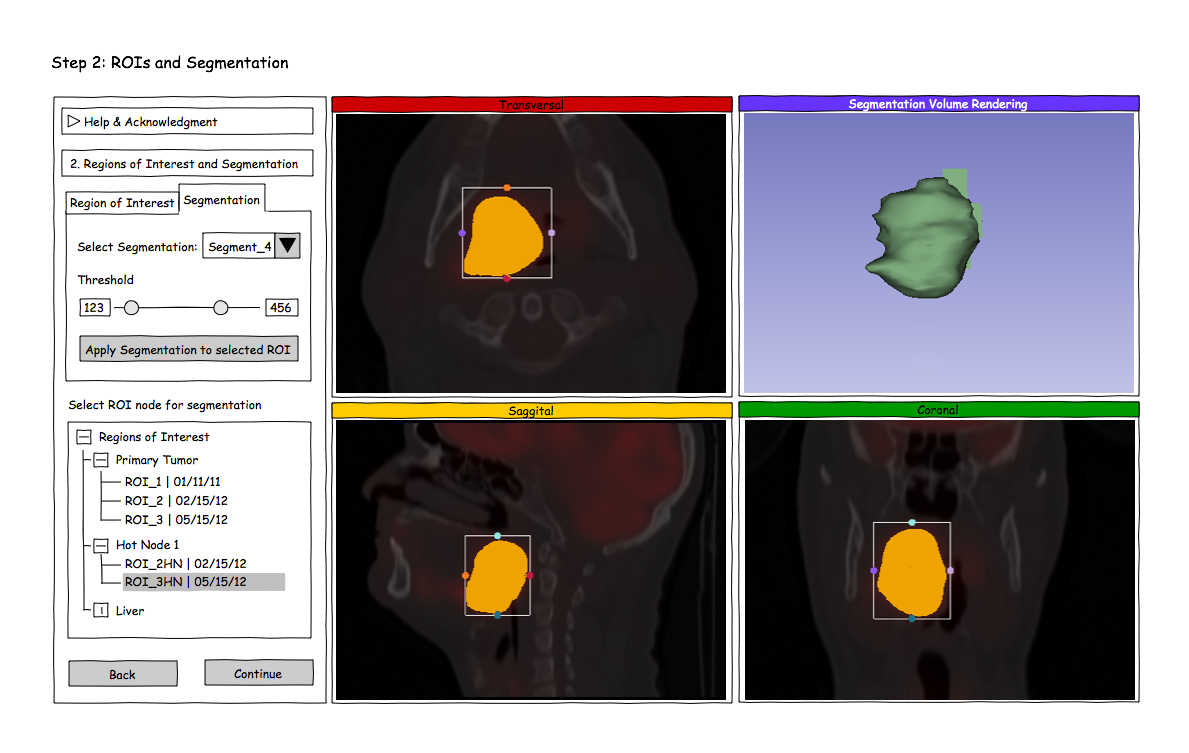Collapse the Primary Tumor tree node
Viewport: 1189px width, 753px height.
101,460
